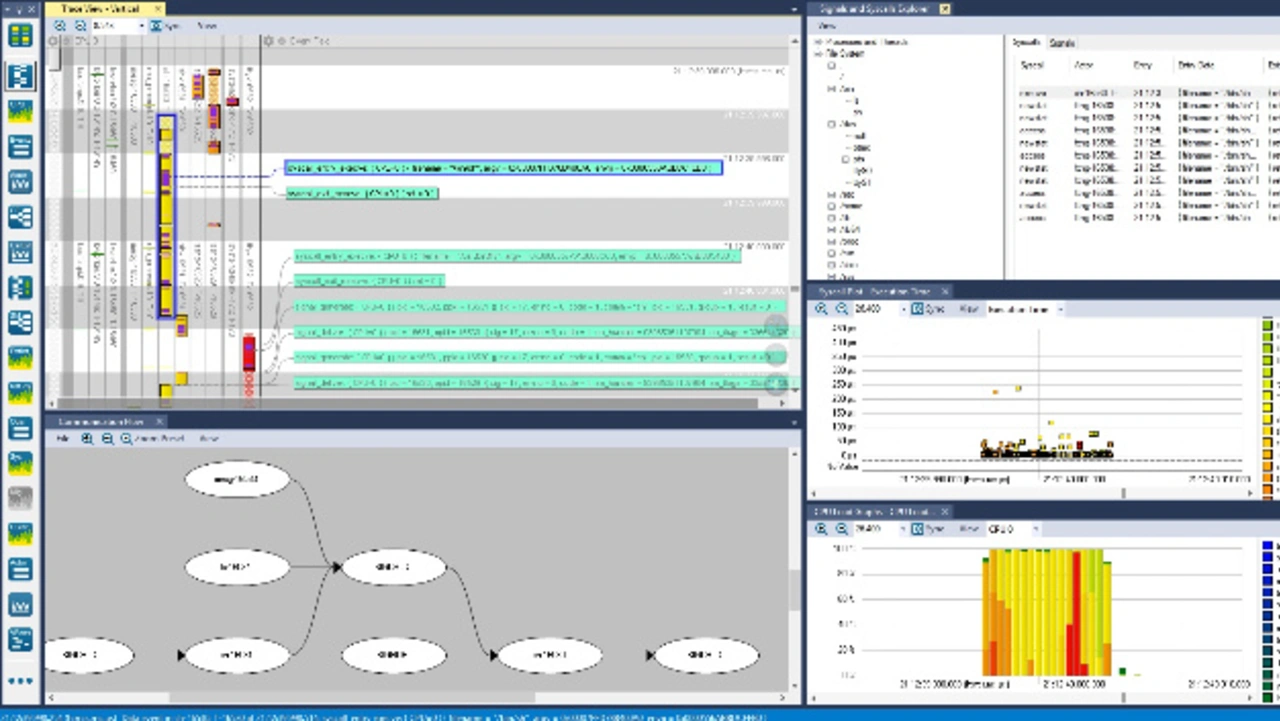
Task: Select the blue-outlined event label in Trace View
Action: [503, 168]
